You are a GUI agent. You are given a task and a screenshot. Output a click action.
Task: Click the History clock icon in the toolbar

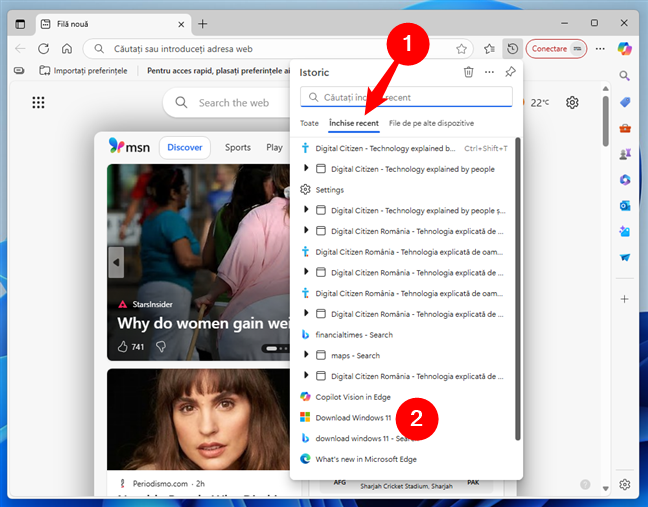click(x=512, y=48)
